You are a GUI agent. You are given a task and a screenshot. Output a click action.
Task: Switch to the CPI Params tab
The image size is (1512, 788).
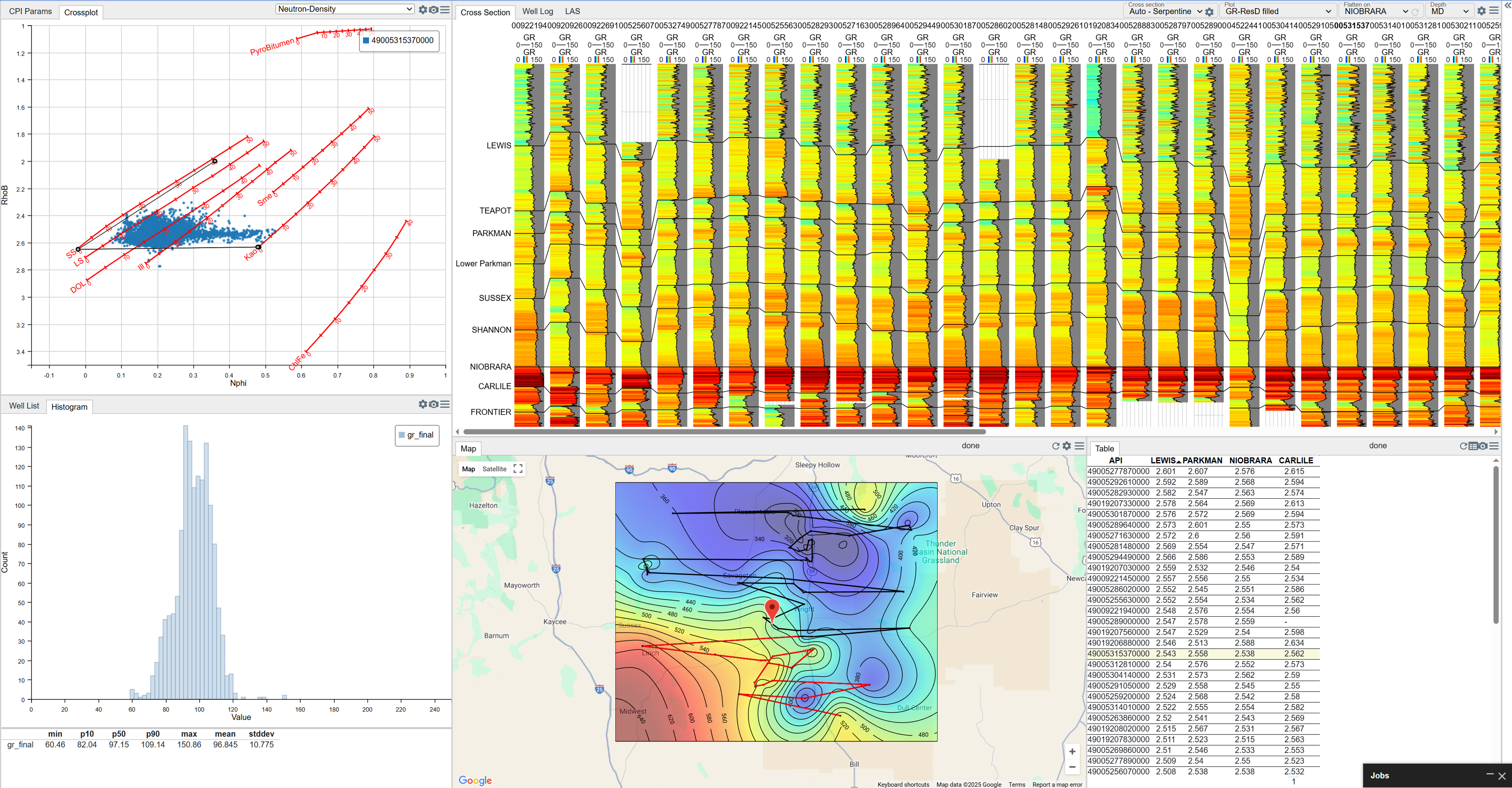31,11
